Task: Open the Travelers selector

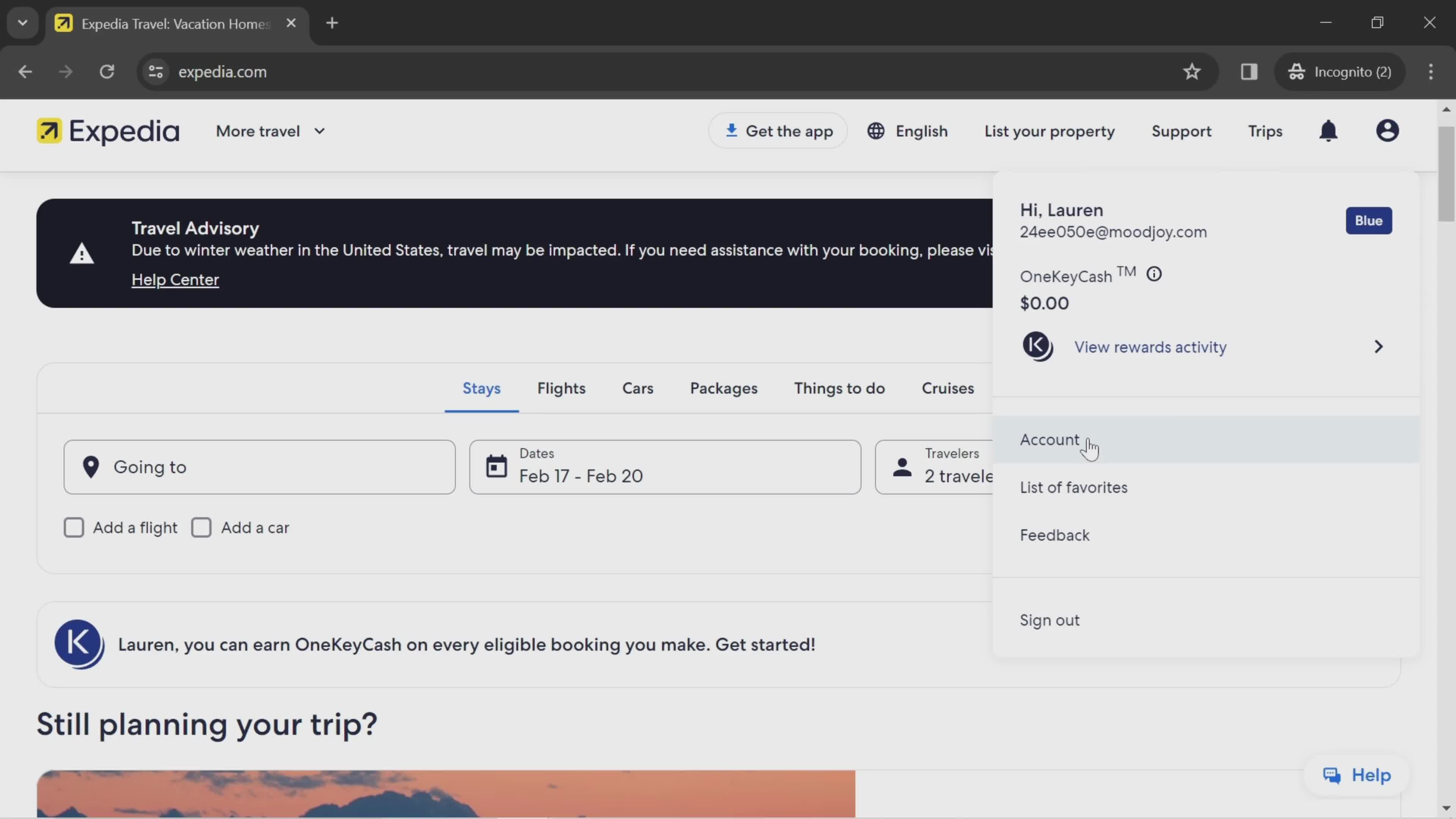Action: pos(934,467)
